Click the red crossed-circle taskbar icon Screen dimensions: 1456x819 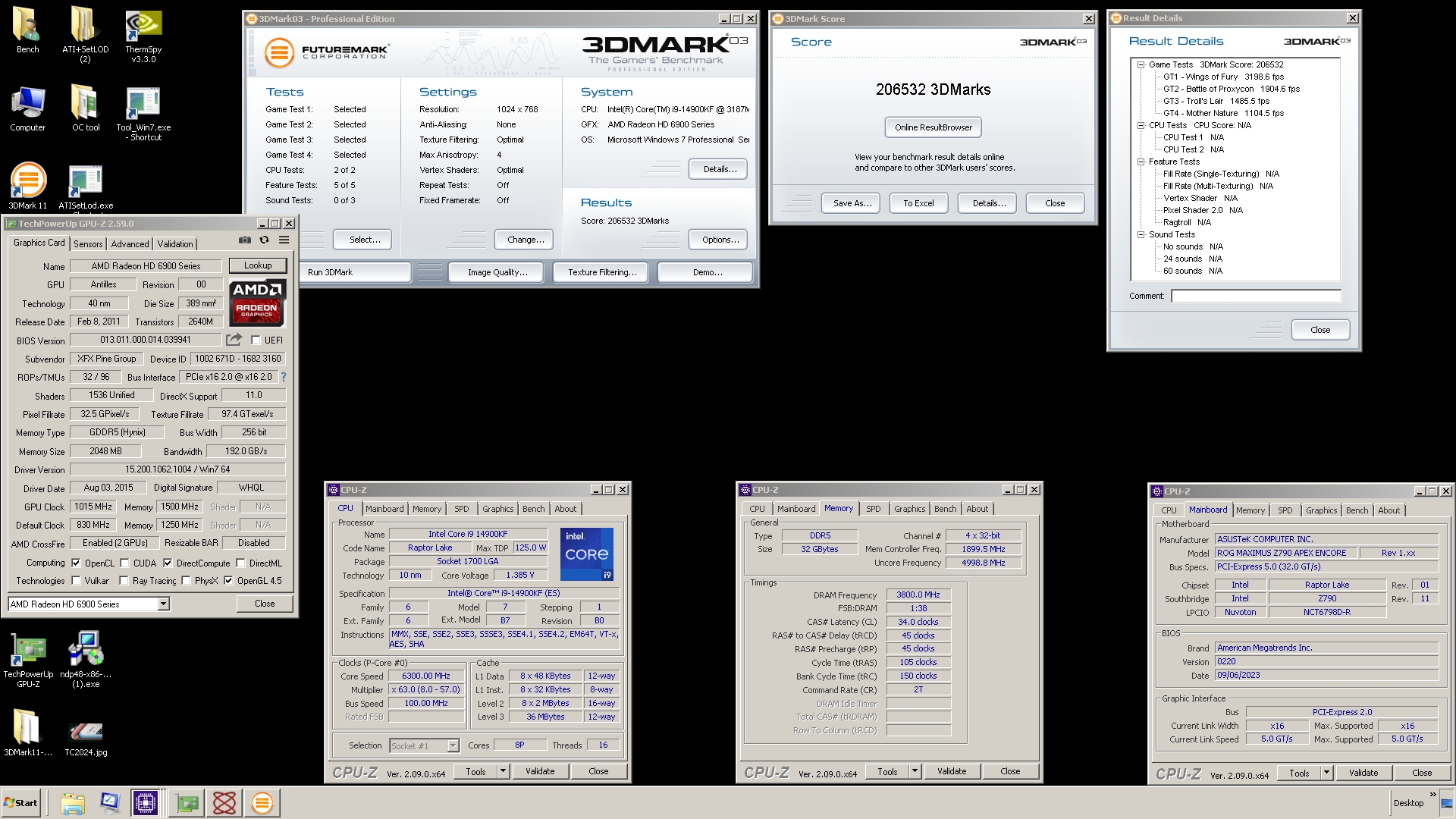pyautogui.click(x=224, y=803)
